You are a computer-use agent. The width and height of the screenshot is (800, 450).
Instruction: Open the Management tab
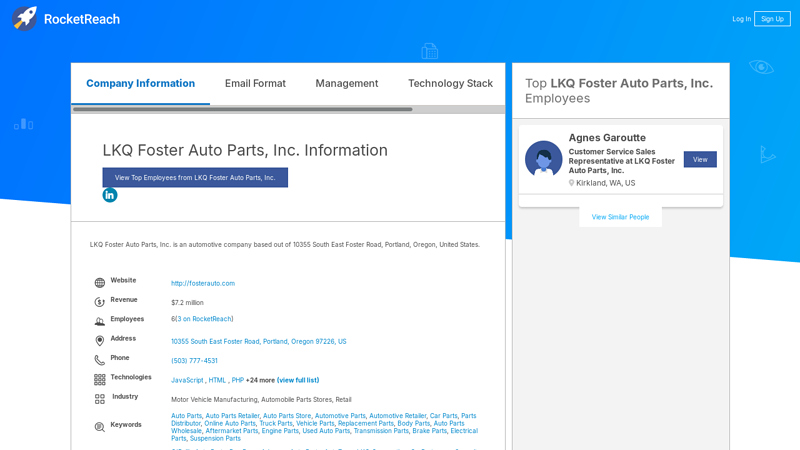(x=346, y=83)
